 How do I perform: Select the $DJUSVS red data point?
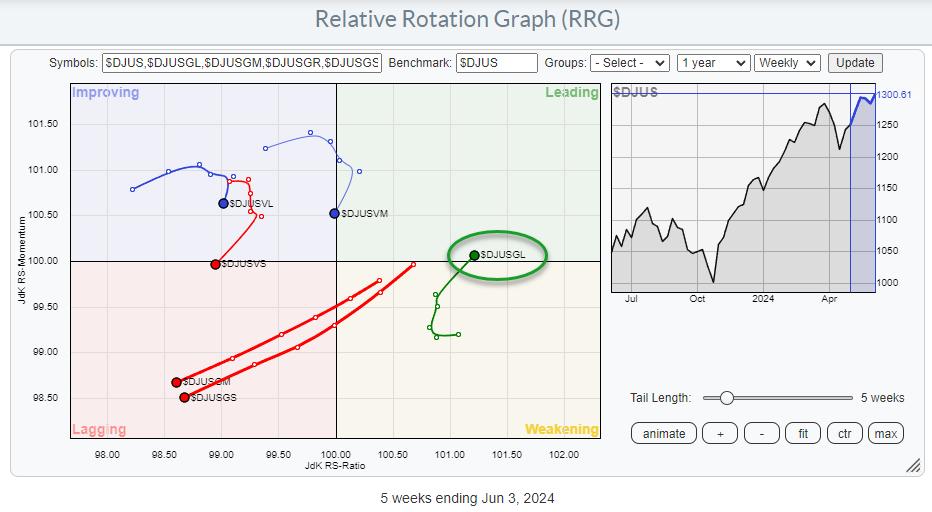pos(215,264)
